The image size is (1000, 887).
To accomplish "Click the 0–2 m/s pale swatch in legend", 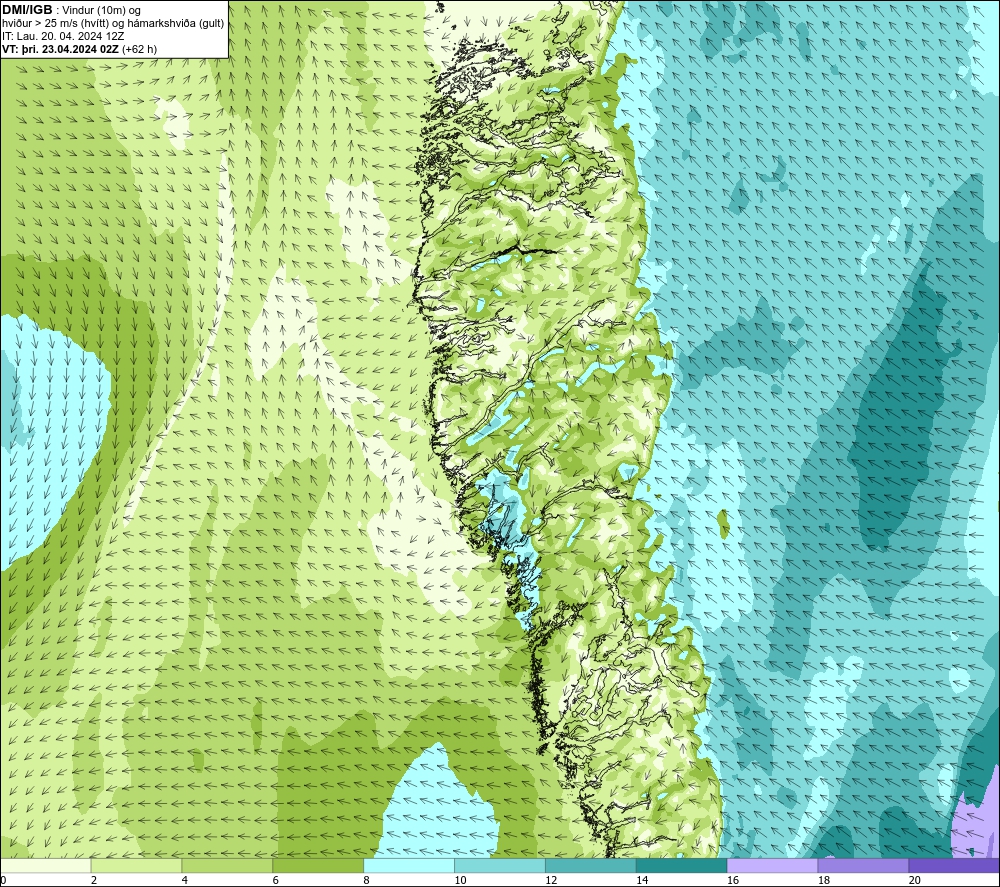I will pyautogui.click(x=45, y=866).
